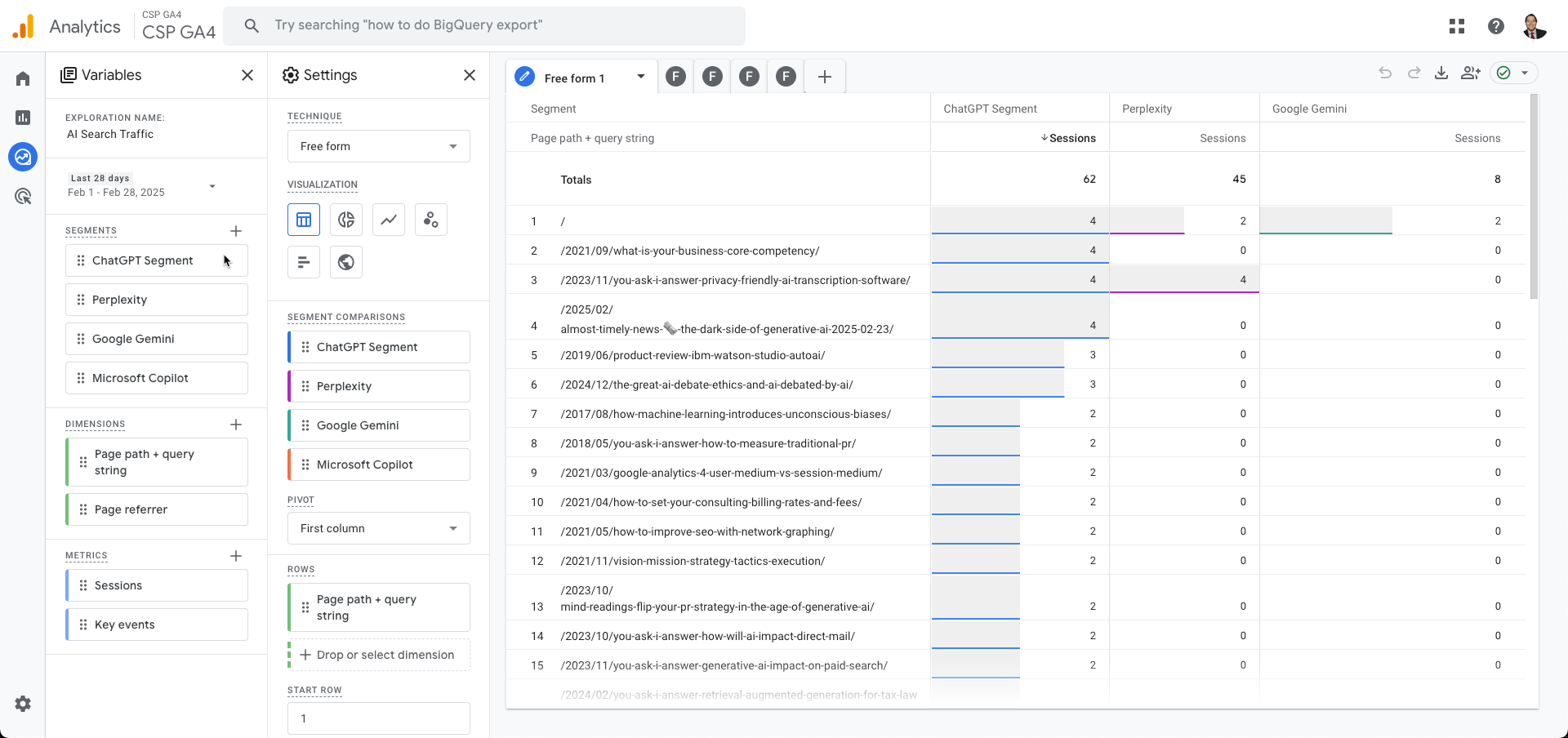Click Google Gemini under Segment Comparisons
Viewport: 1568px width, 738px height.
click(x=379, y=425)
